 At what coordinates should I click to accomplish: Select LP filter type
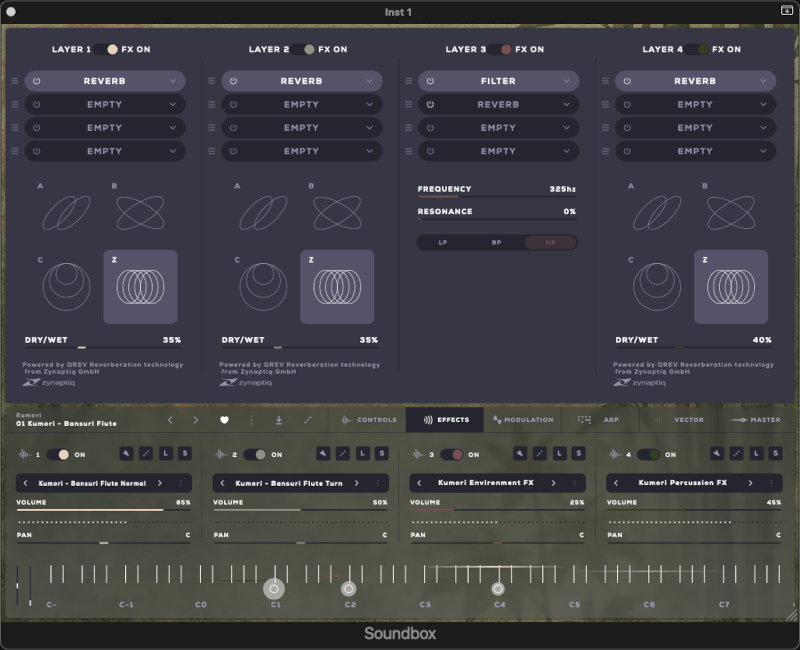[x=443, y=242]
